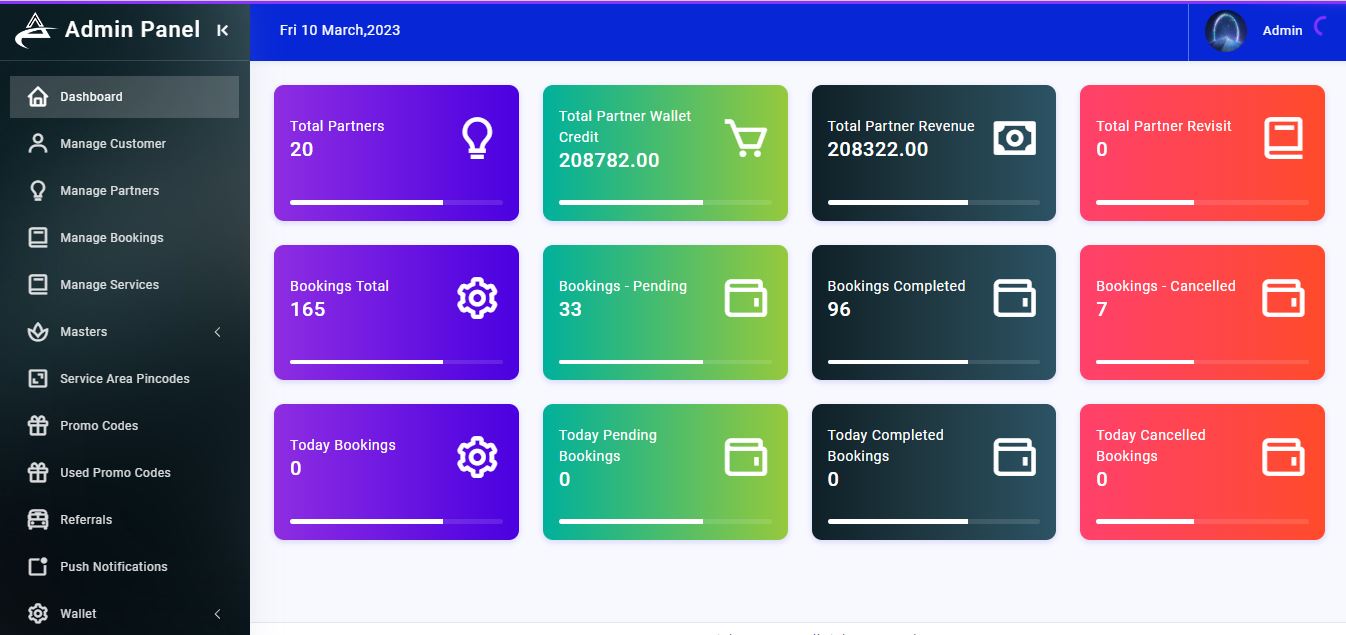
Task: Click the 208322.00 revenue value
Action: point(878,149)
